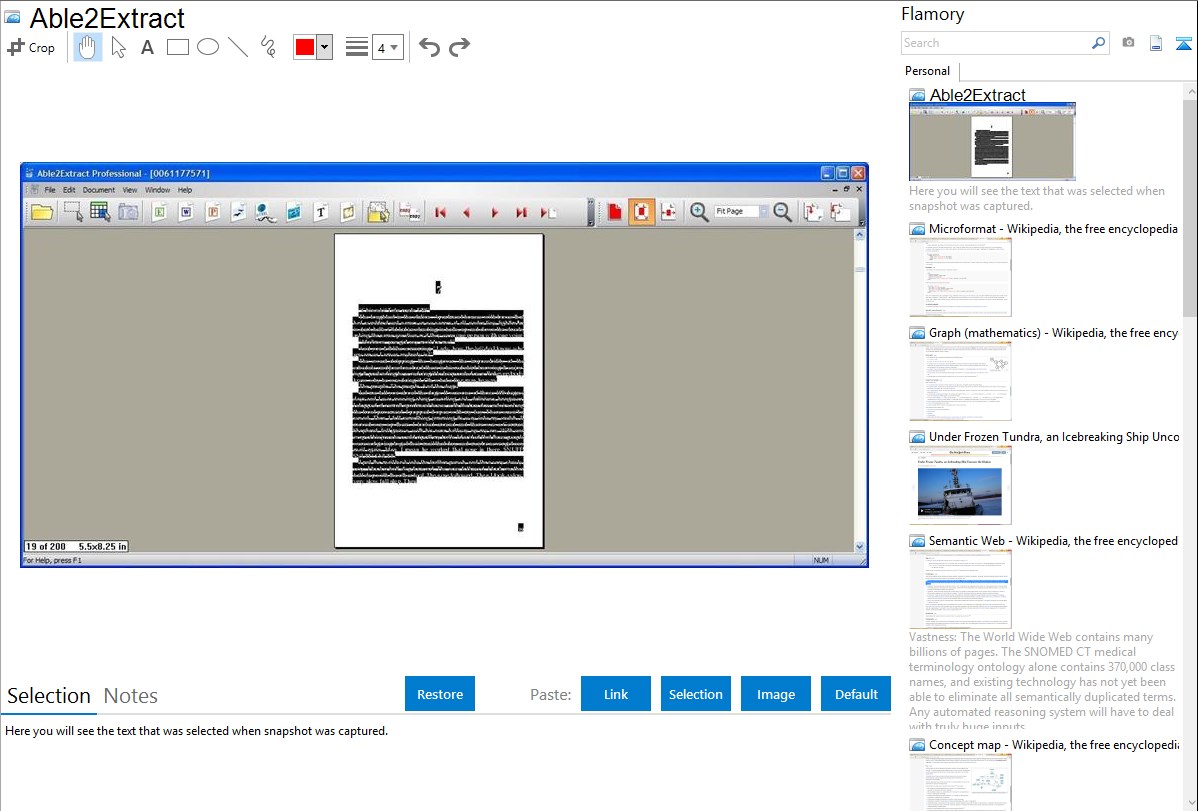Screen dimensions: 1198x811
Task: Click into the Flamory Search field
Action: pos(995,43)
